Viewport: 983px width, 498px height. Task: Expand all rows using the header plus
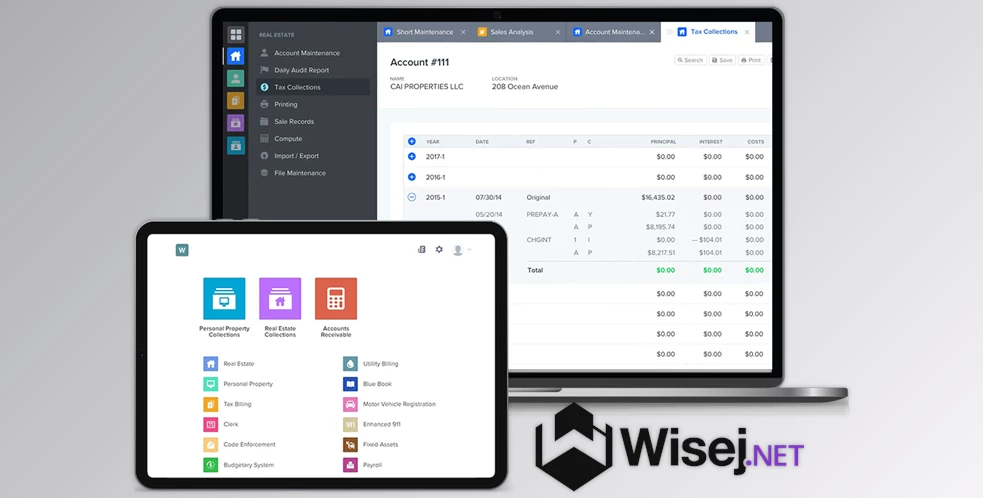point(412,141)
